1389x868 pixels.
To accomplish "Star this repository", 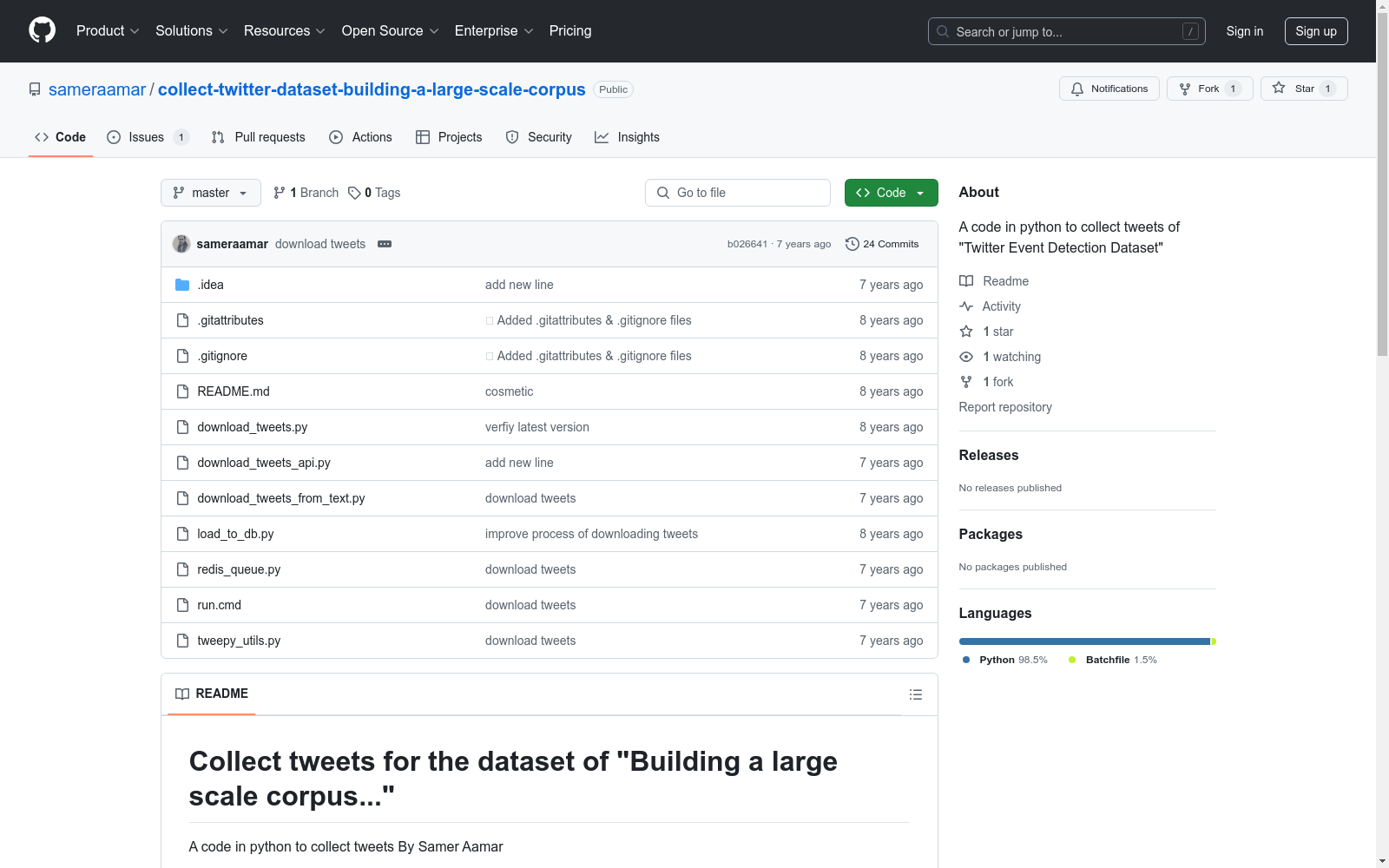I will pos(1304,89).
